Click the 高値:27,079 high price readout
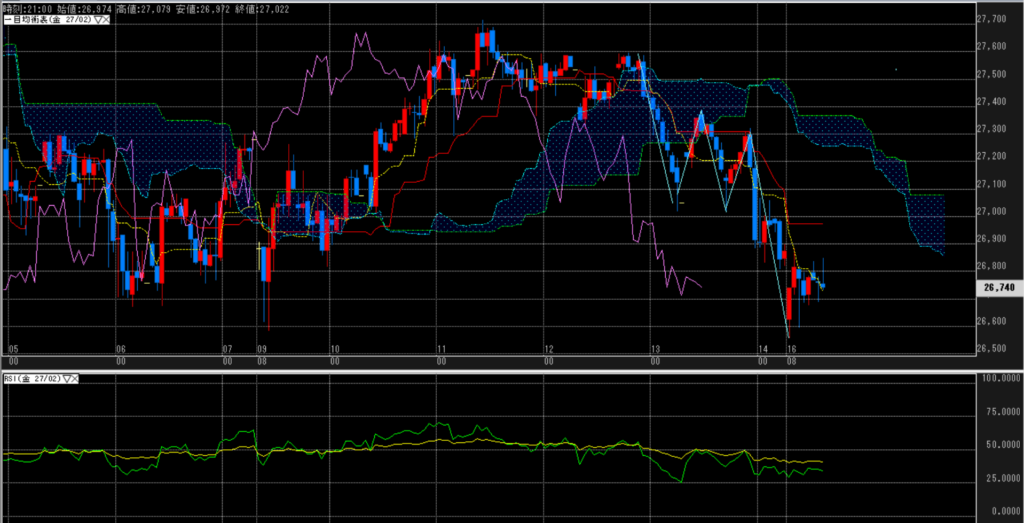This screenshot has width=1024, height=523. click(146, 7)
